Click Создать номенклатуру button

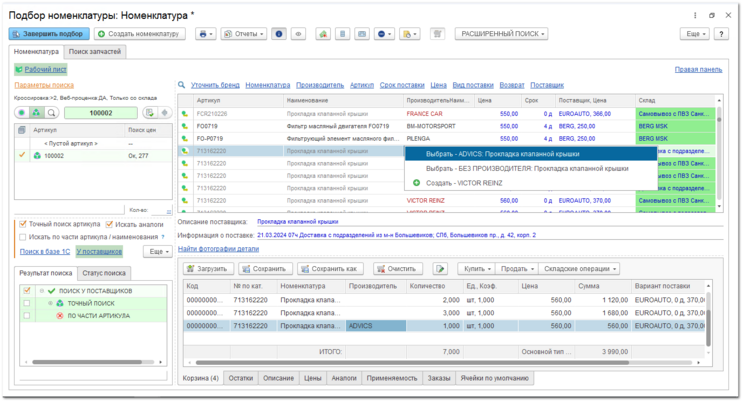(x=140, y=34)
